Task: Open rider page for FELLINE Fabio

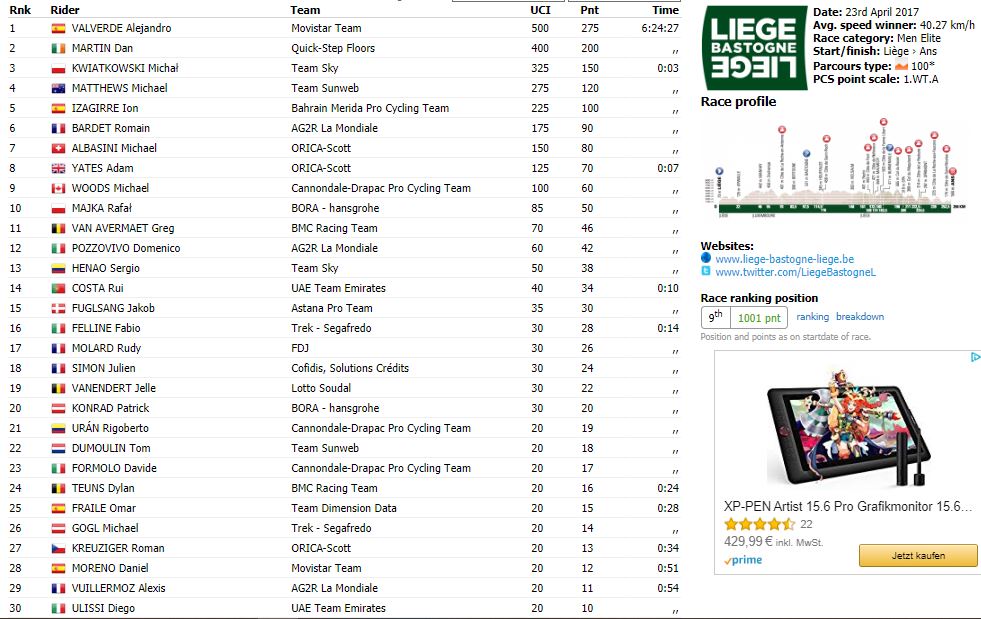Action: coord(106,329)
